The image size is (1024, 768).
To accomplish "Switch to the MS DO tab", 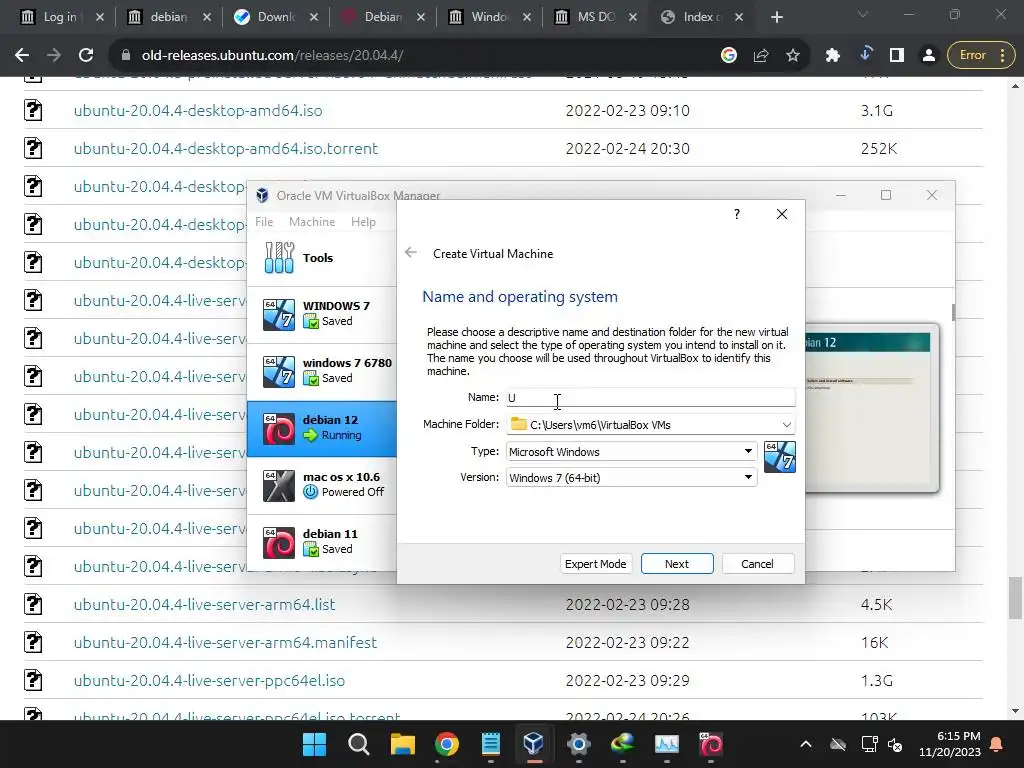I will tap(596, 18).
